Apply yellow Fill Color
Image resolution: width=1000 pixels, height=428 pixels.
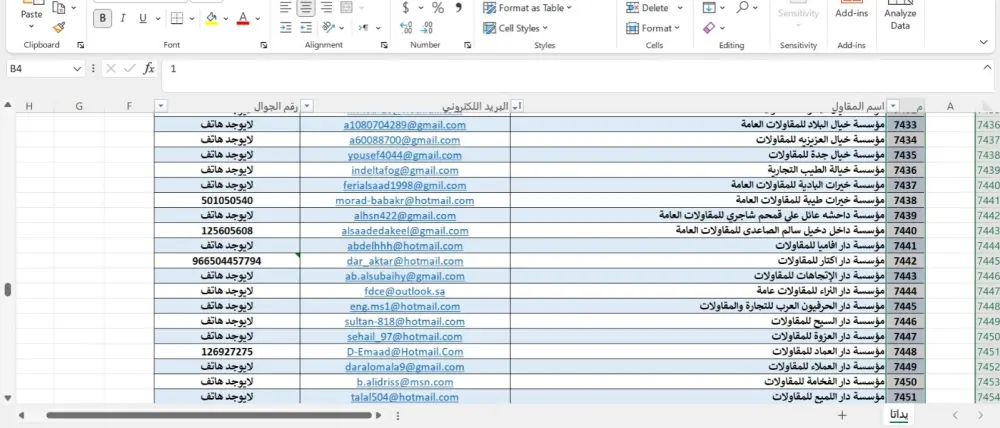tap(212, 18)
